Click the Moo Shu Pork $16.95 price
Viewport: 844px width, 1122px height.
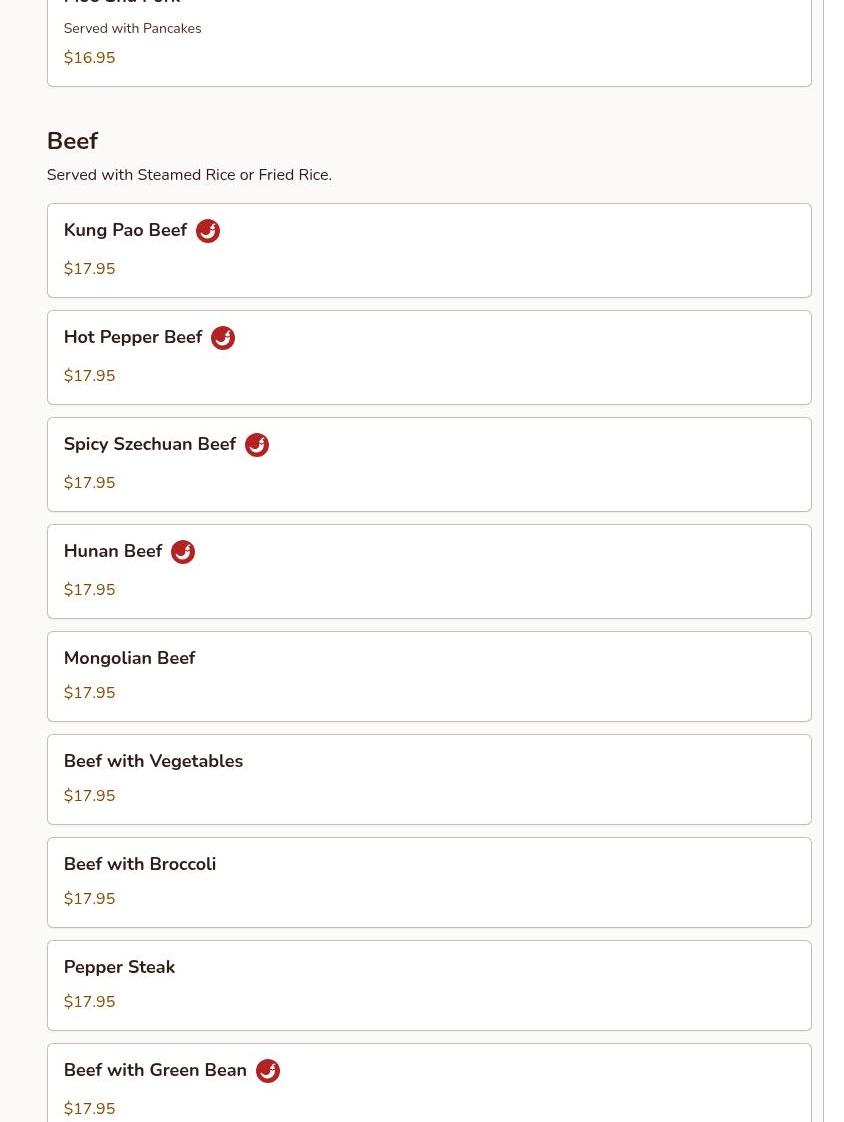click(89, 58)
